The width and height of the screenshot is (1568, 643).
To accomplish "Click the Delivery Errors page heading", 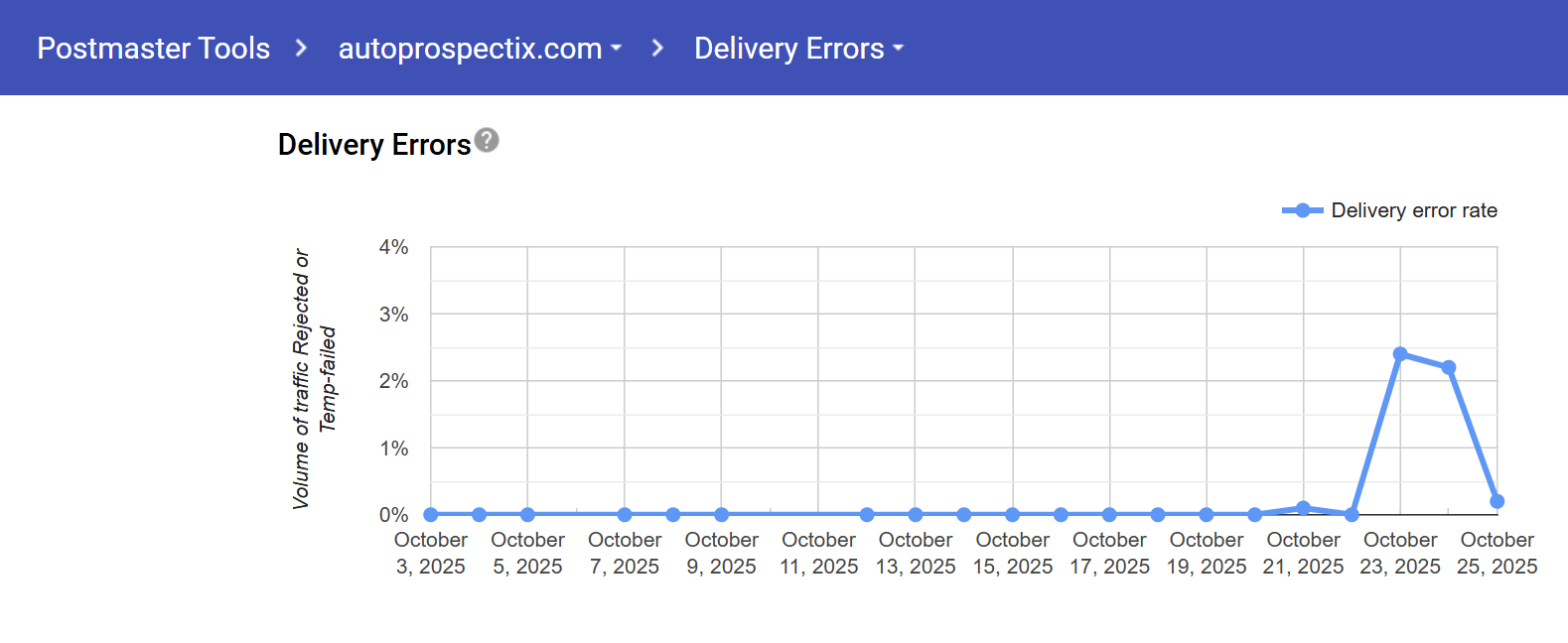I will click(x=374, y=145).
